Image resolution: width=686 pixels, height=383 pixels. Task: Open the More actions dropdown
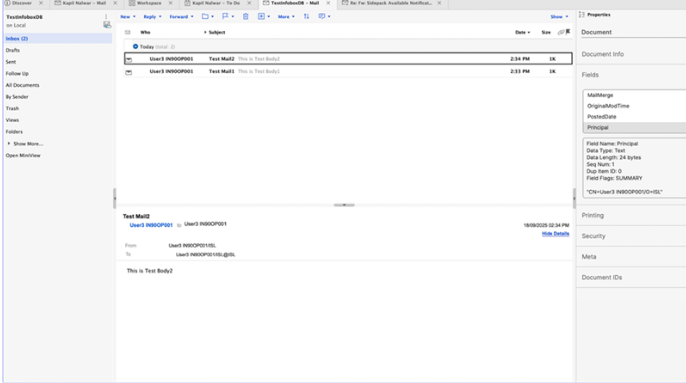click(x=286, y=17)
